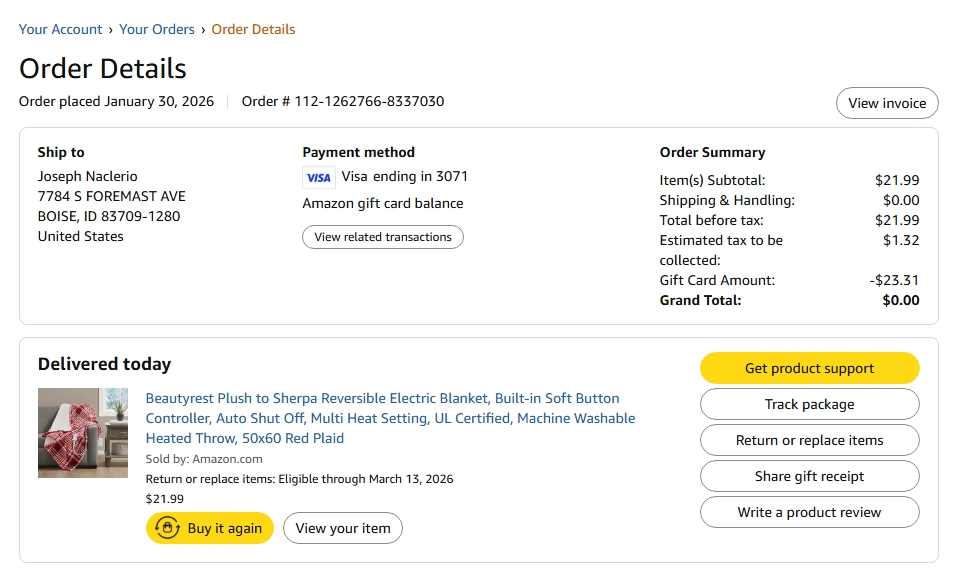Screen dimensions: 955x579
Task: Click the Visa card logo icon
Action: (x=319, y=178)
